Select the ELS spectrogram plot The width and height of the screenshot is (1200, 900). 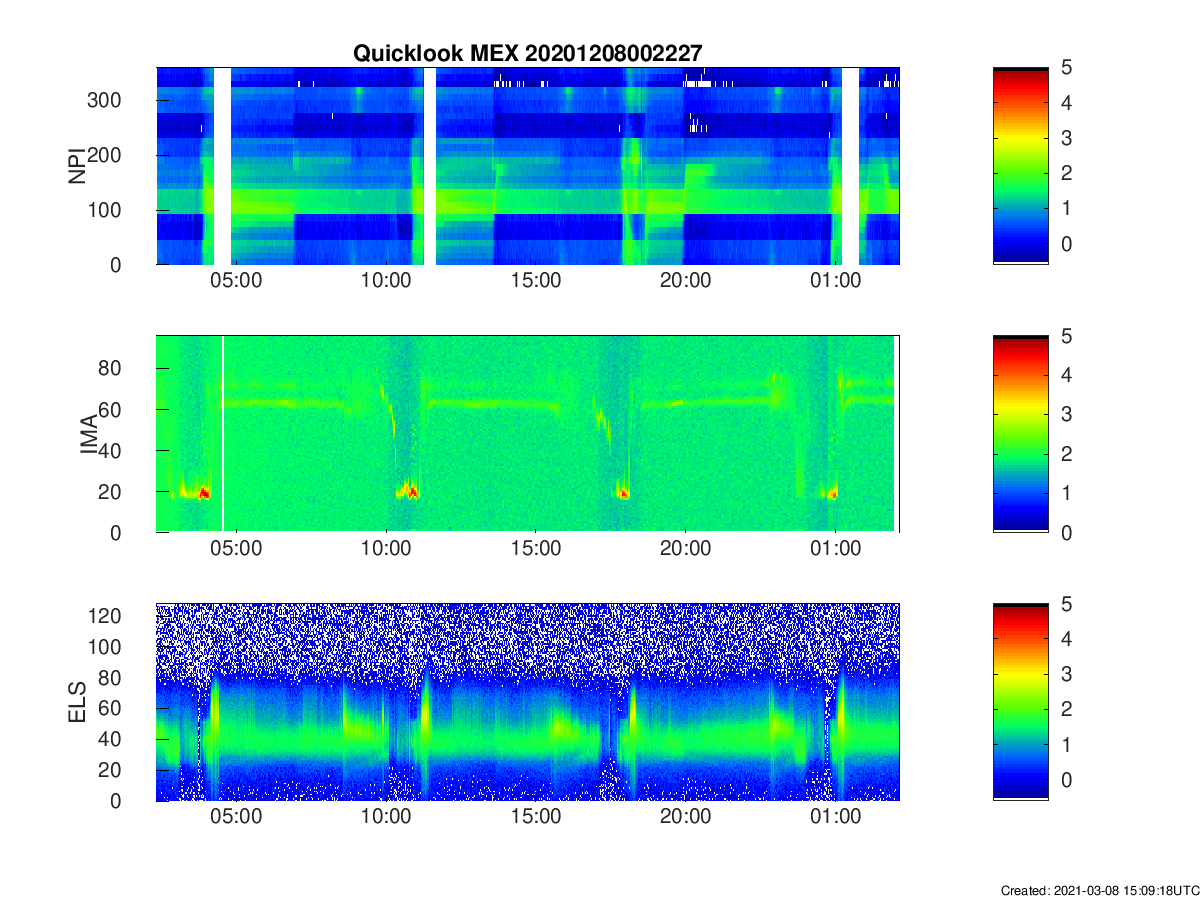click(x=528, y=702)
